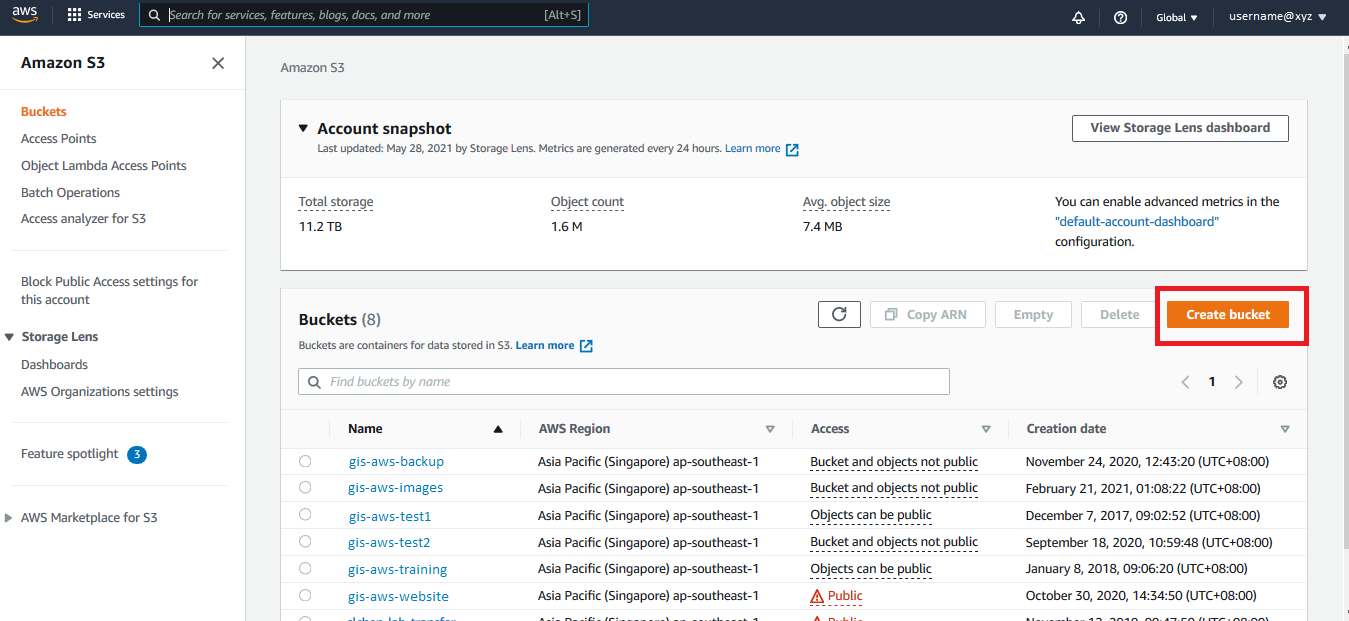
Task: Focus the top services search box
Action: click(x=364, y=15)
